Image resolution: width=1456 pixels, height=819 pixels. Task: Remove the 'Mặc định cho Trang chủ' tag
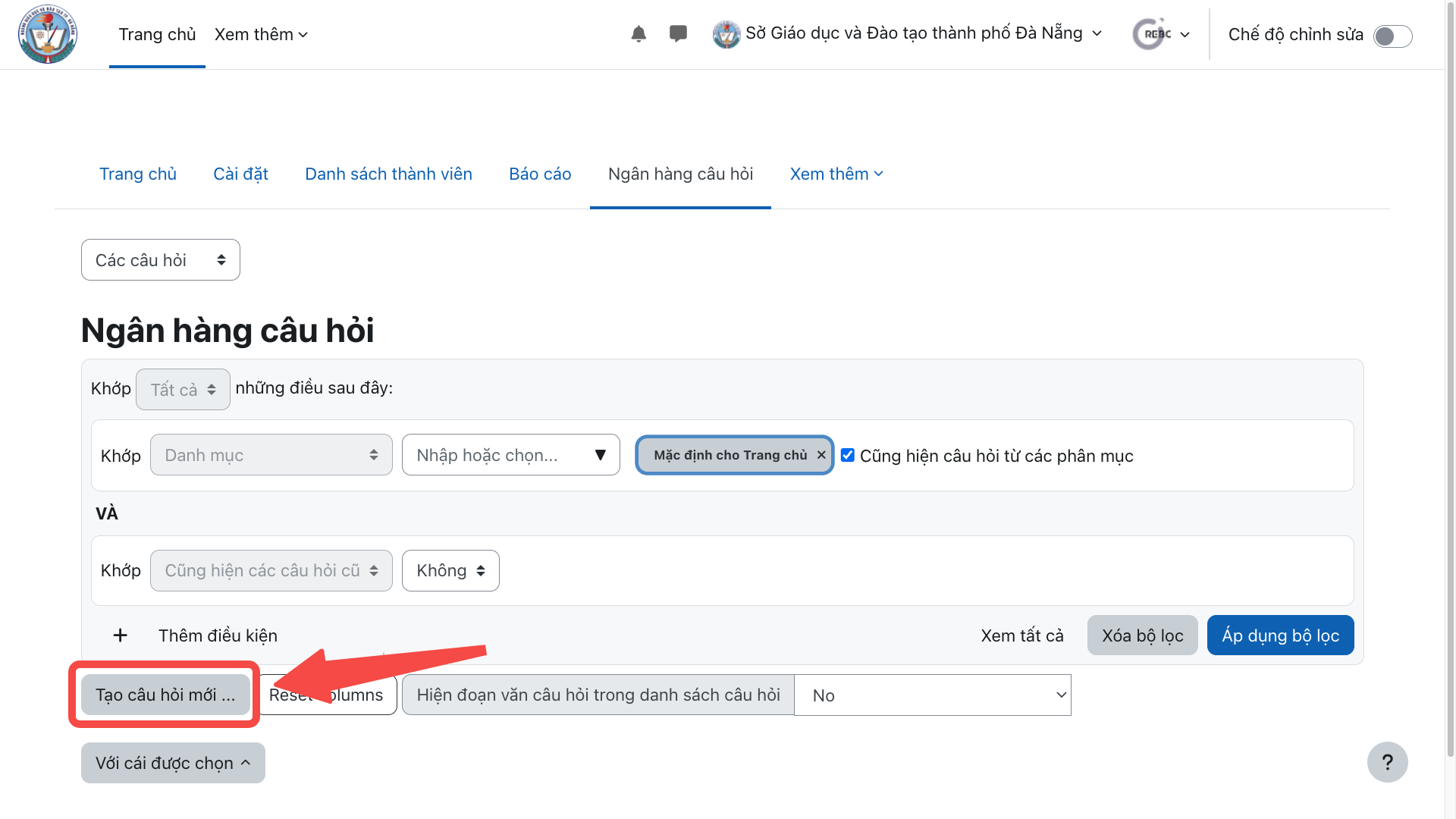[821, 455]
